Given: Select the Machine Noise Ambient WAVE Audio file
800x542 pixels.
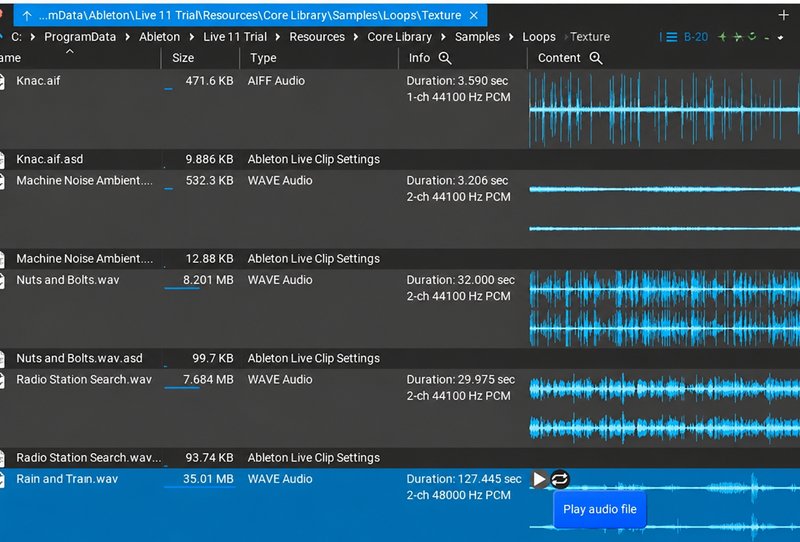Looking at the screenshot, I should 84,181.
